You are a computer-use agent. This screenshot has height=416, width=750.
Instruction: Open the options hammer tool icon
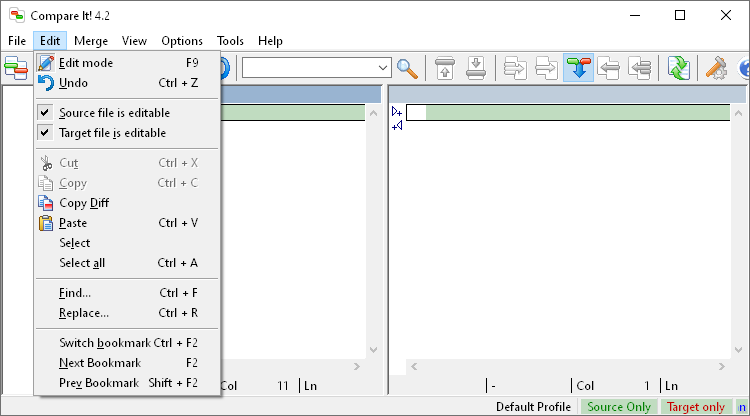(x=716, y=68)
